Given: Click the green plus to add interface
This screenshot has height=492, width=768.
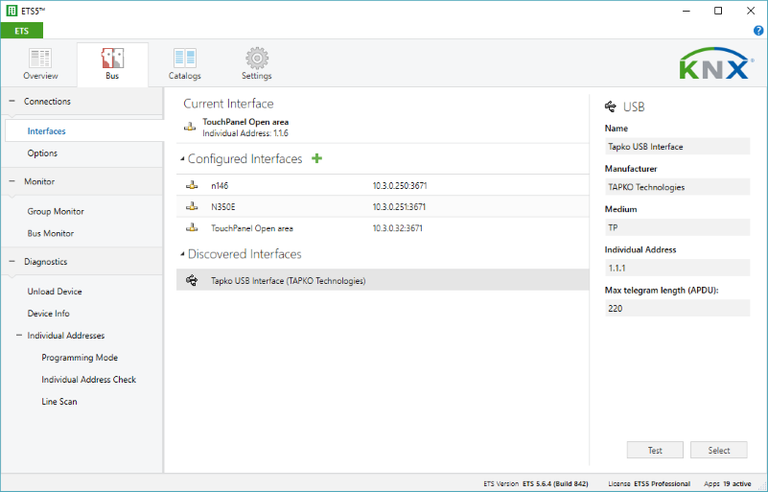Looking at the screenshot, I should (317, 158).
